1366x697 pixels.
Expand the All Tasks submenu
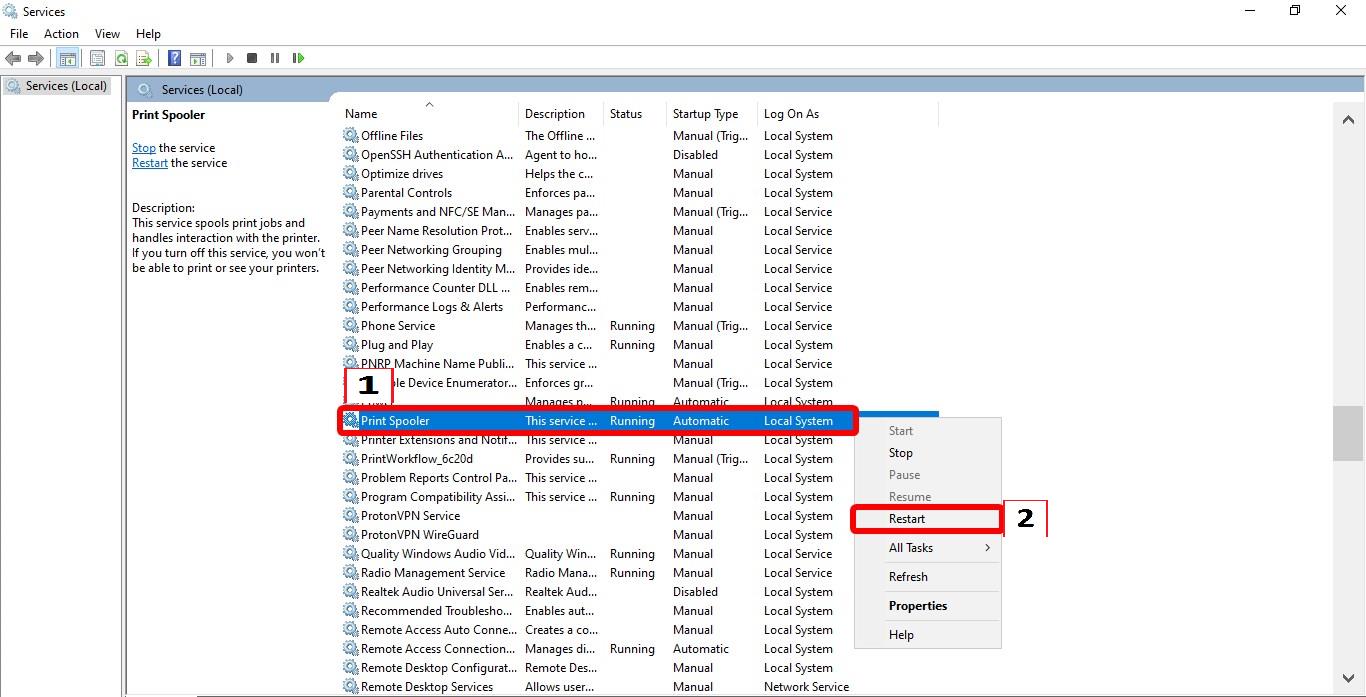pyautogui.click(x=927, y=548)
